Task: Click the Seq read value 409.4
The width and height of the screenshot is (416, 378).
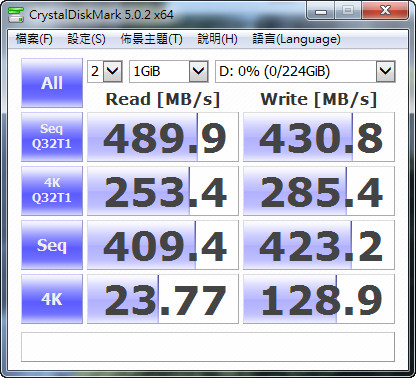Action: (x=163, y=245)
